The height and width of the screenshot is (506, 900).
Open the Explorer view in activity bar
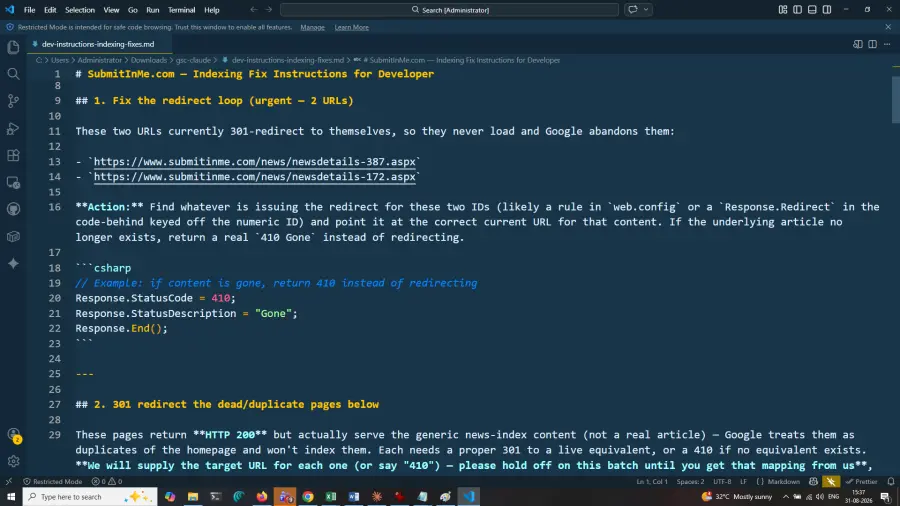(x=13, y=47)
